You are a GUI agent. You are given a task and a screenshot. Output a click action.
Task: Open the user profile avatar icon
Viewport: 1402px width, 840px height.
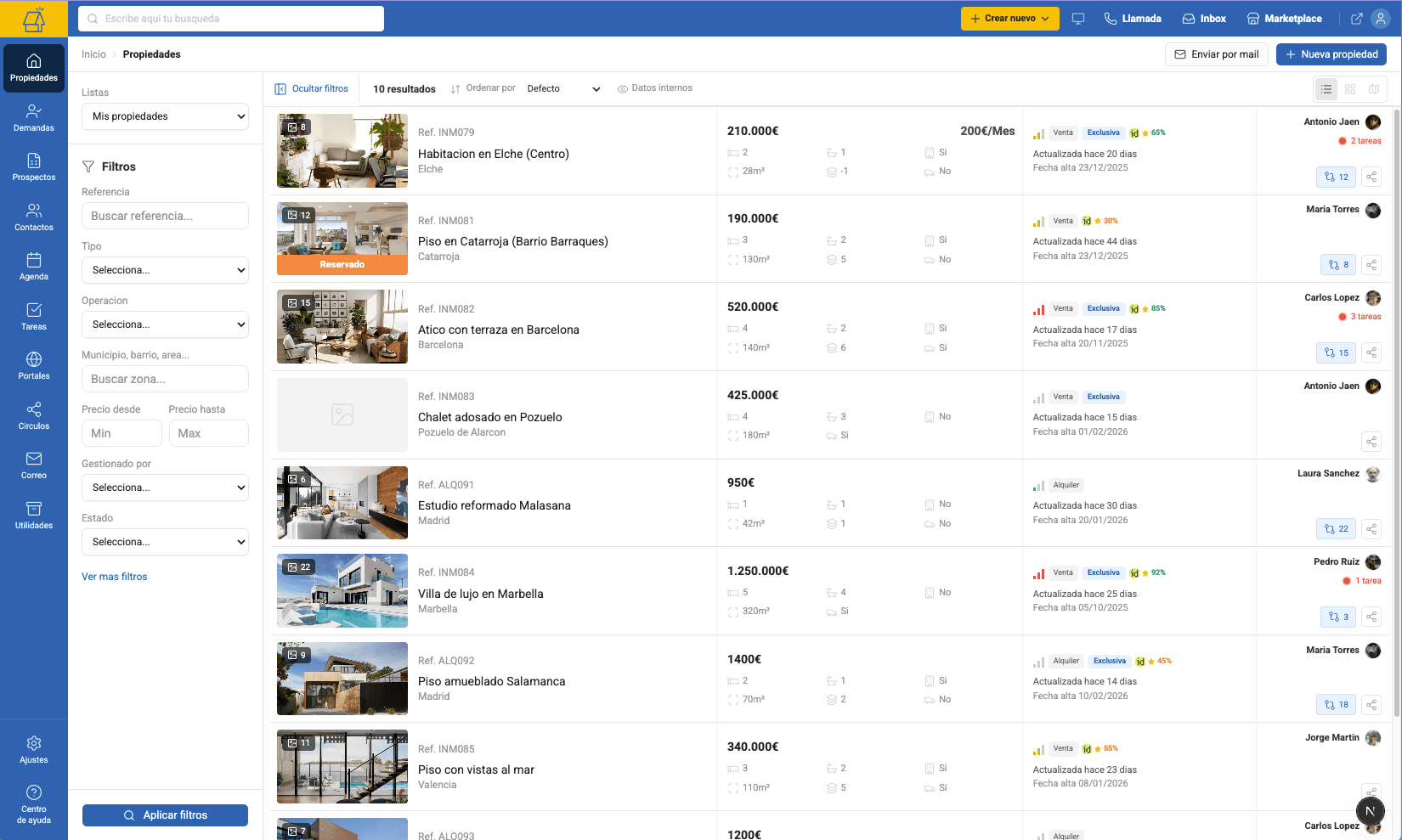click(x=1381, y=19)
